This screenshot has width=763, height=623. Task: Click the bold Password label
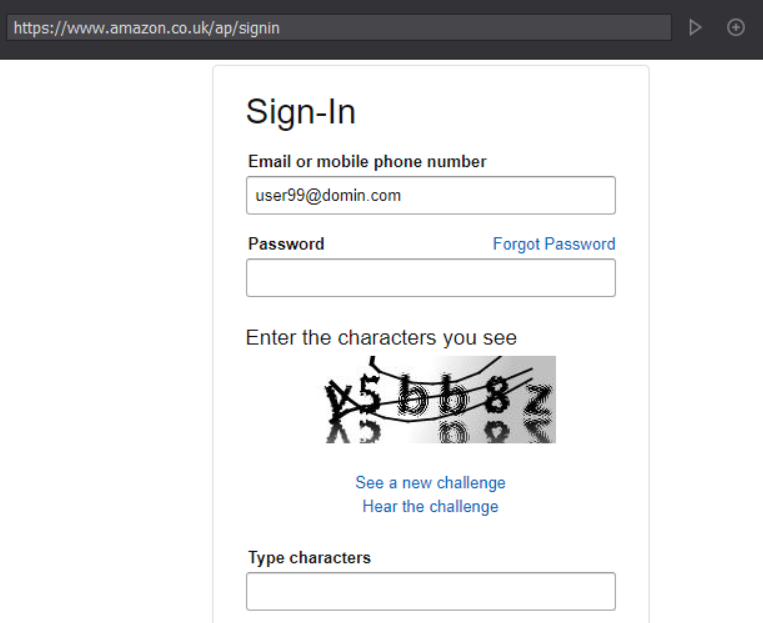pyautogui.click(x=286, y=244)
